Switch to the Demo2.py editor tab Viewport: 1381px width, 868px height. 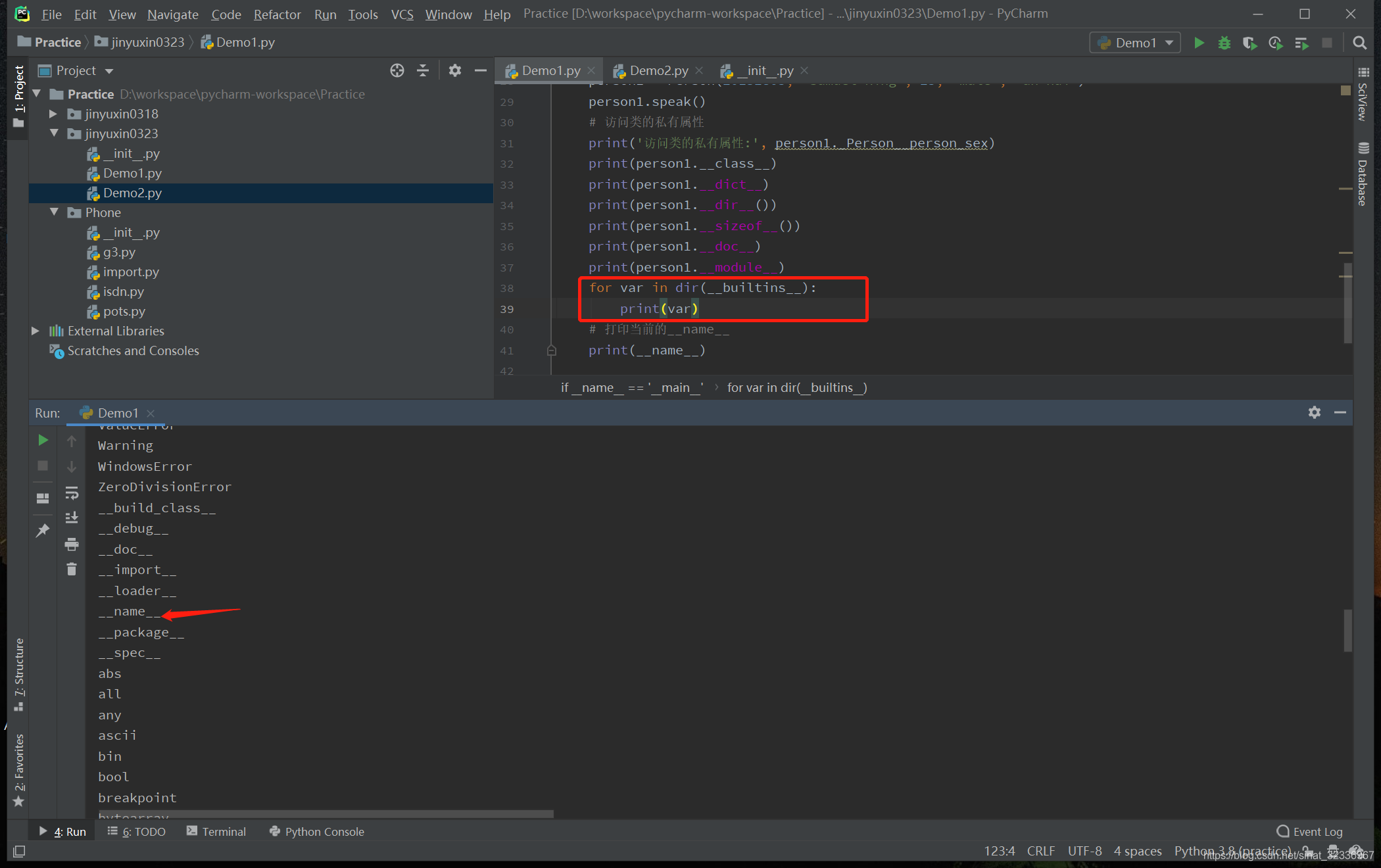coord(658,70)
